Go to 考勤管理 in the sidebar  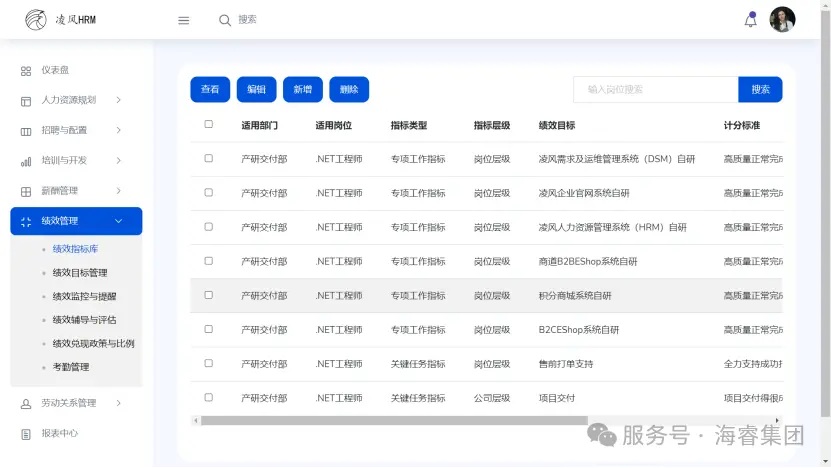pos(71,367)
